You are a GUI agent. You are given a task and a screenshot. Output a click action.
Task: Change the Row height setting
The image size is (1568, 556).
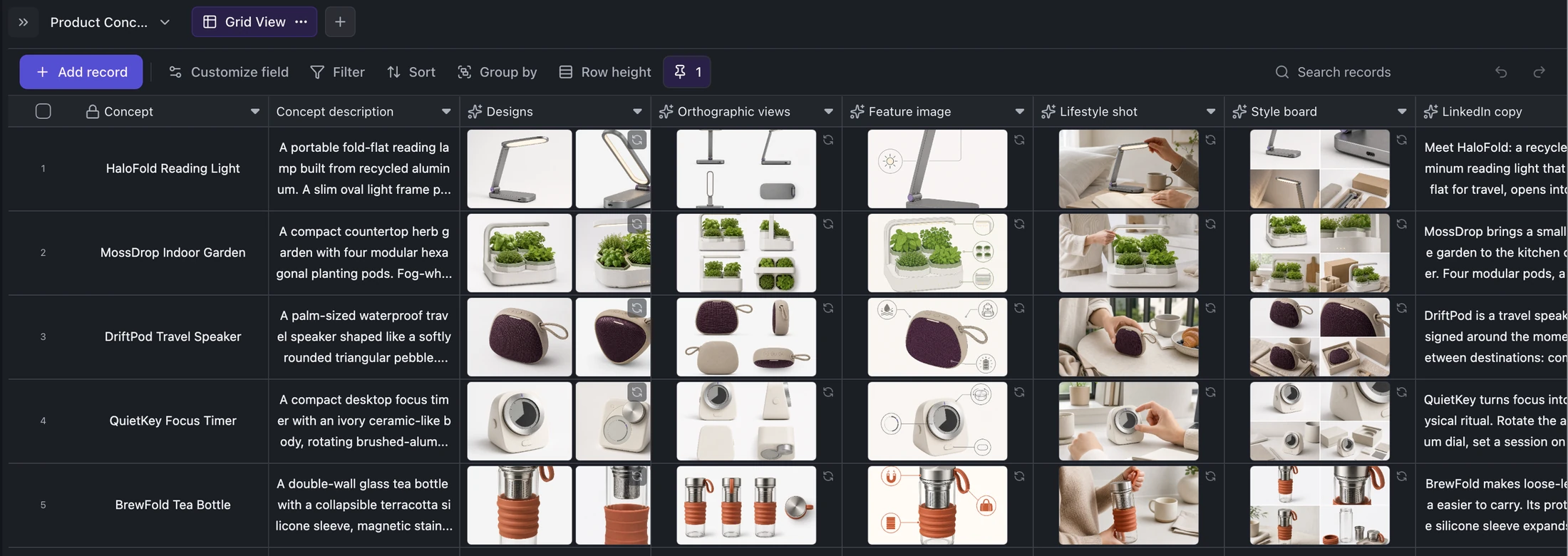click(x=605, y=72)
